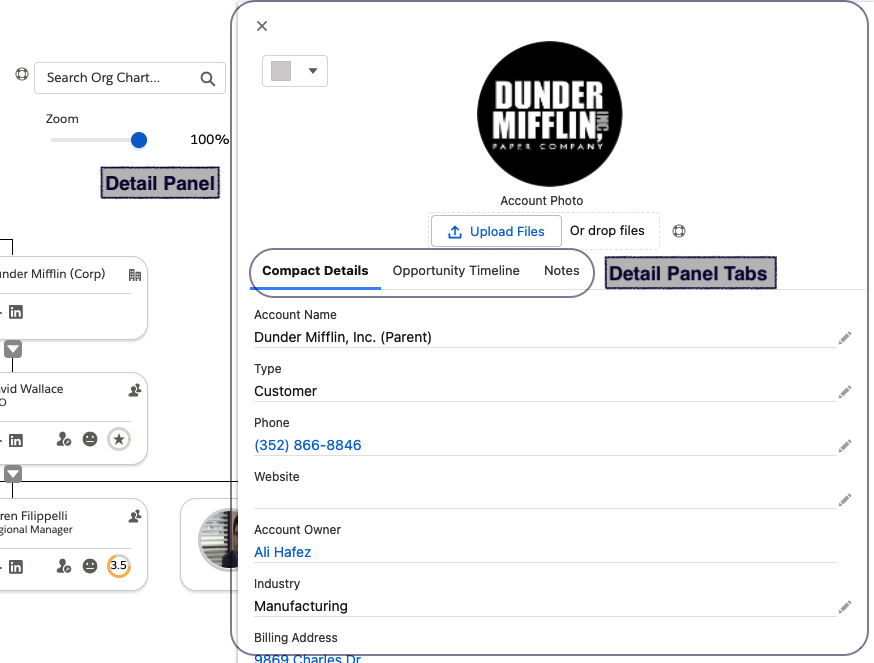Image resolution: width=874 pixels, height=663 pixels.
Task: Click the 9869 Charles Dr billing address link
Action: point(308,659)
